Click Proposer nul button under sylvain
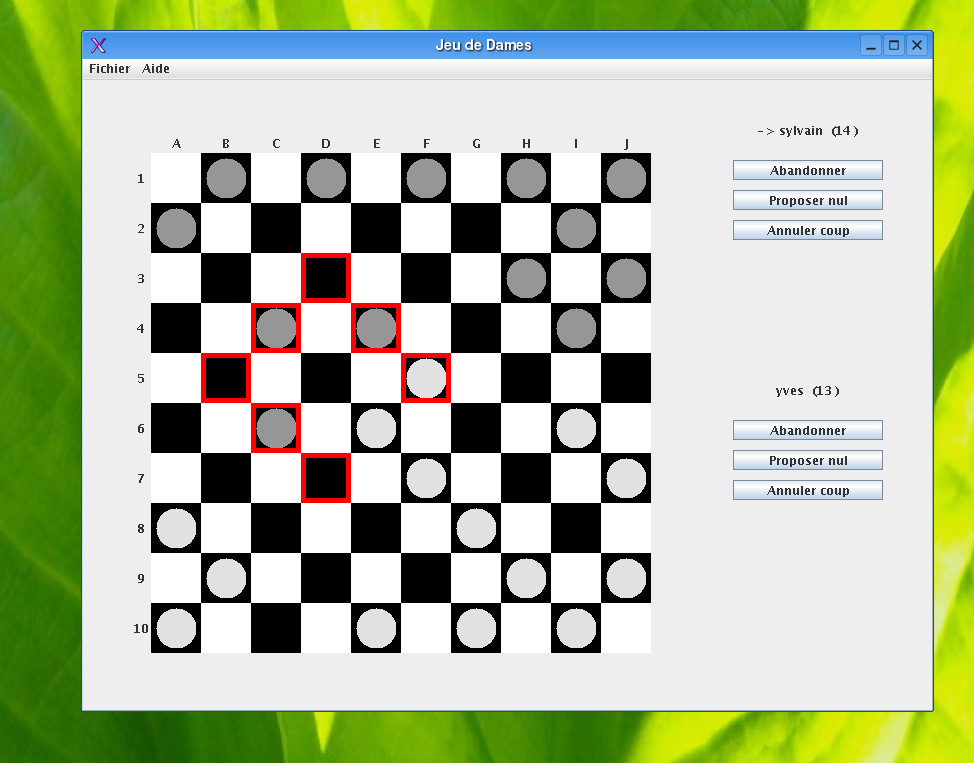The width and height of the screenshot is (974, 763). (x=808, y=200)
